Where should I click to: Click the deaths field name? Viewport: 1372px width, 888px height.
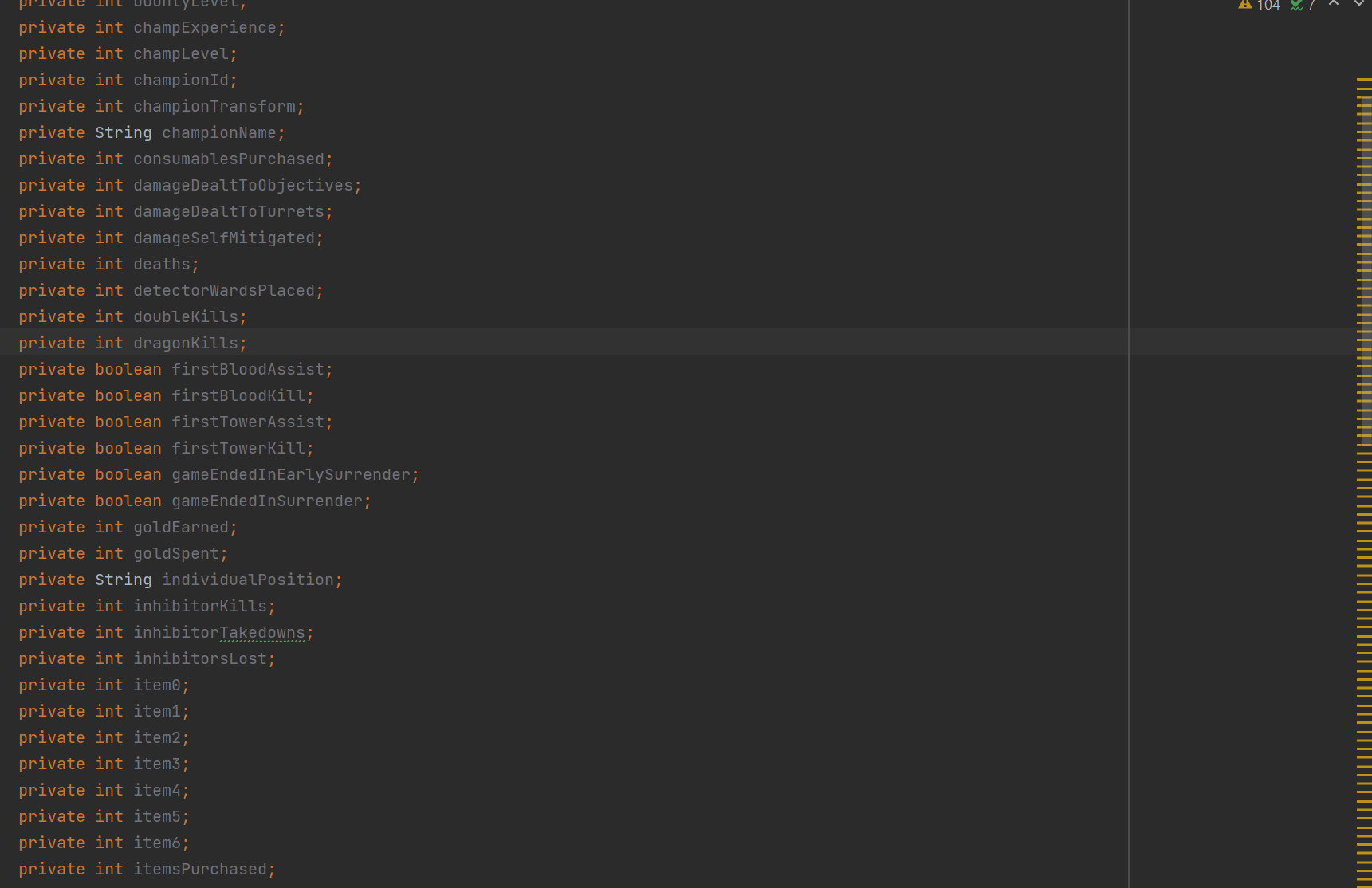[x=162, y=265]
